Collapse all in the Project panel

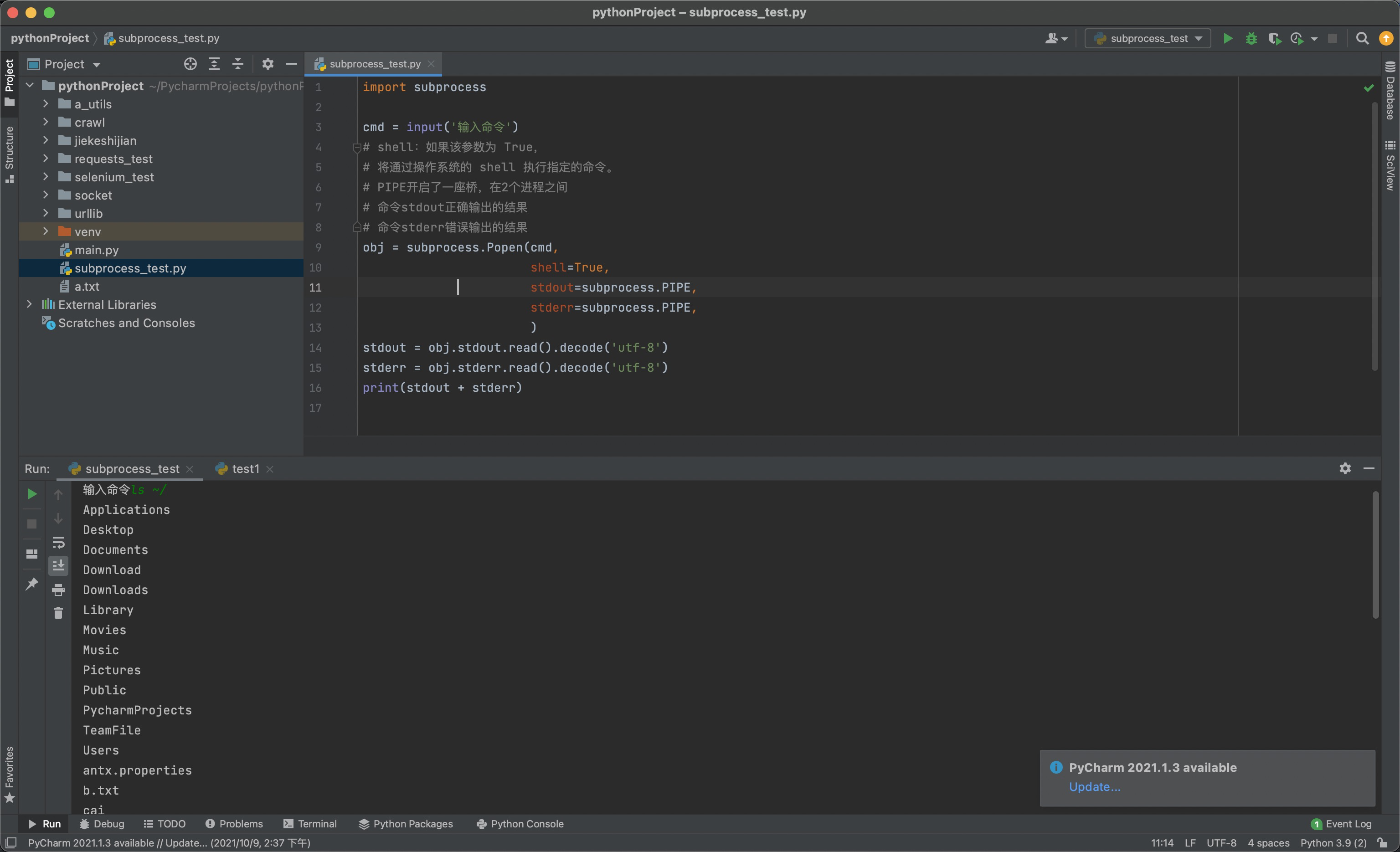(x=238, y=64)
